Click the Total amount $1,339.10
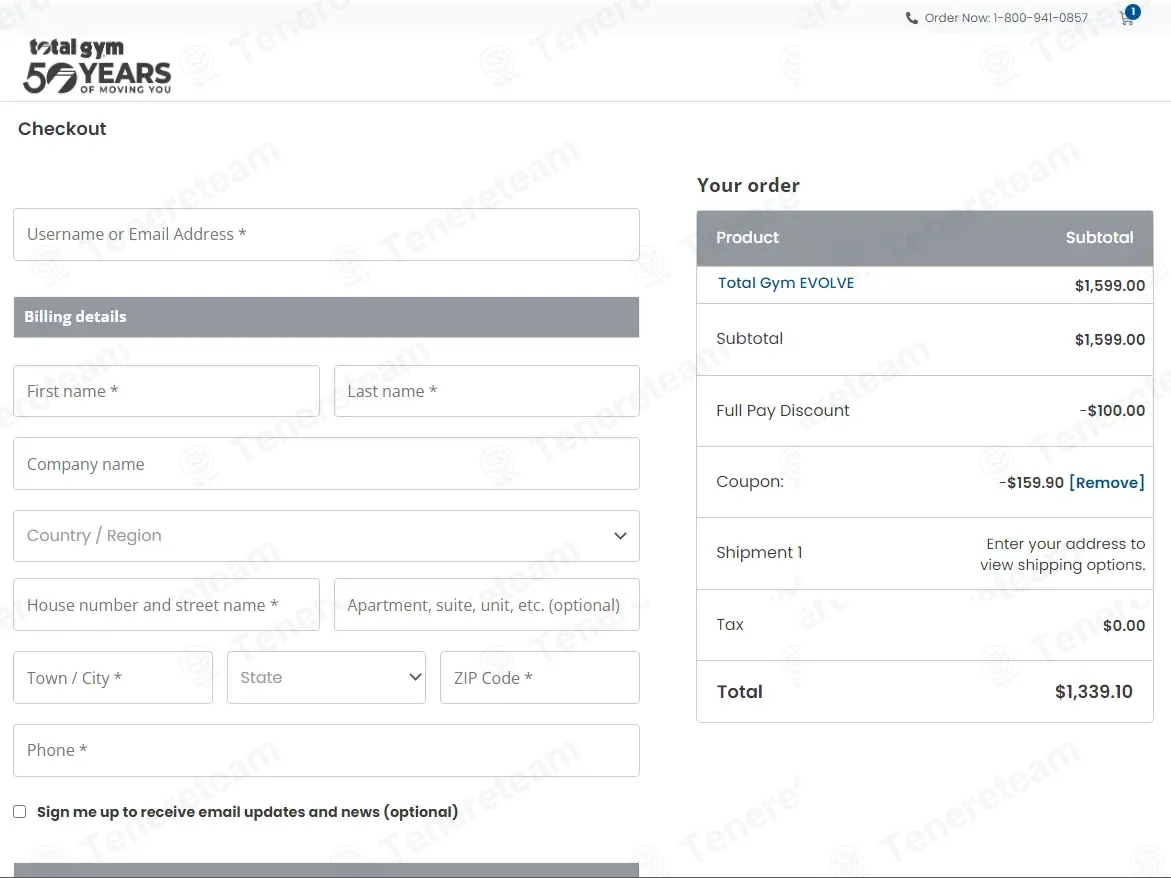 point(1093,692)
